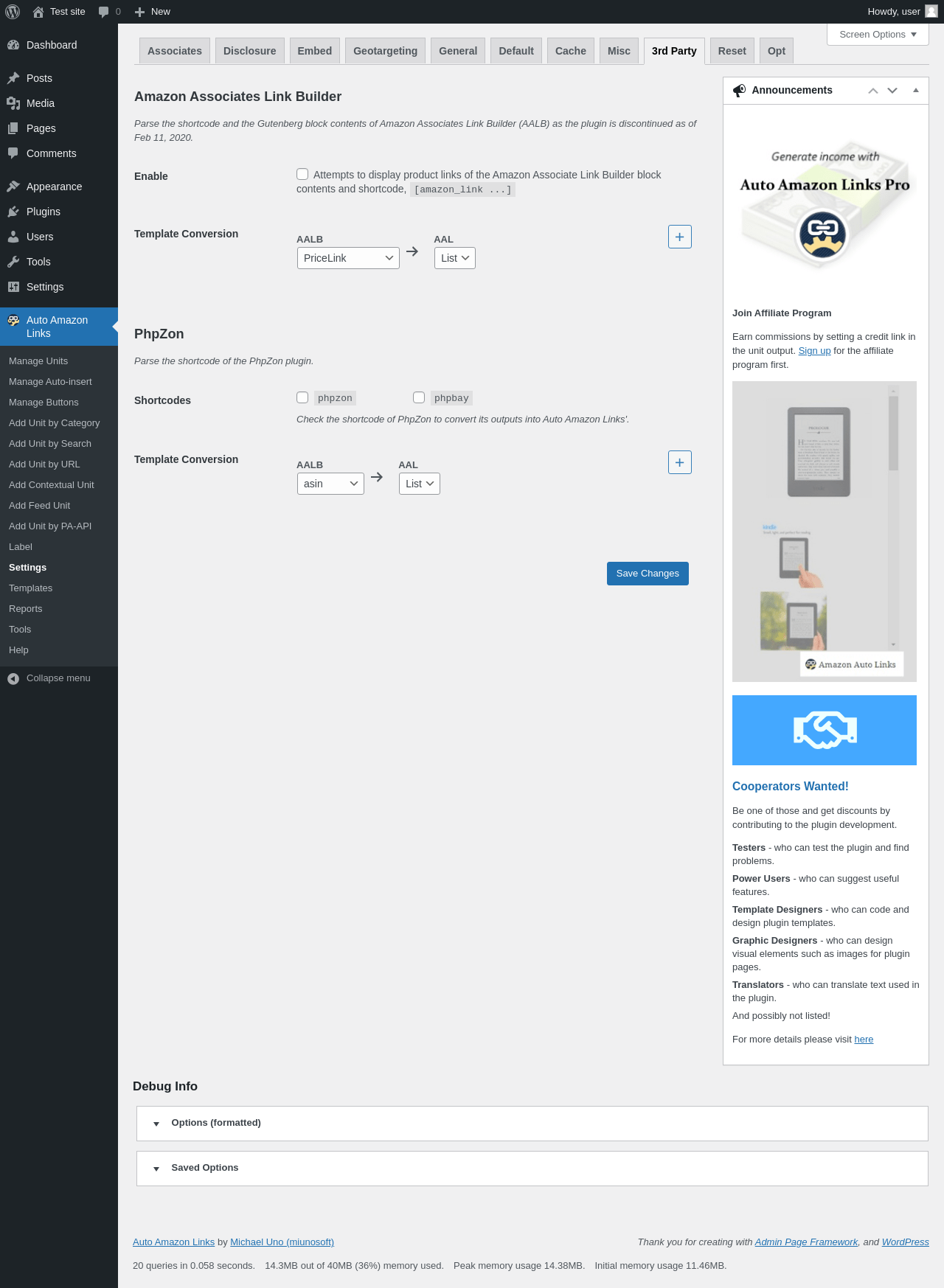Open the Misc settings tab
944x1288 pixels.
pos(619,51)
